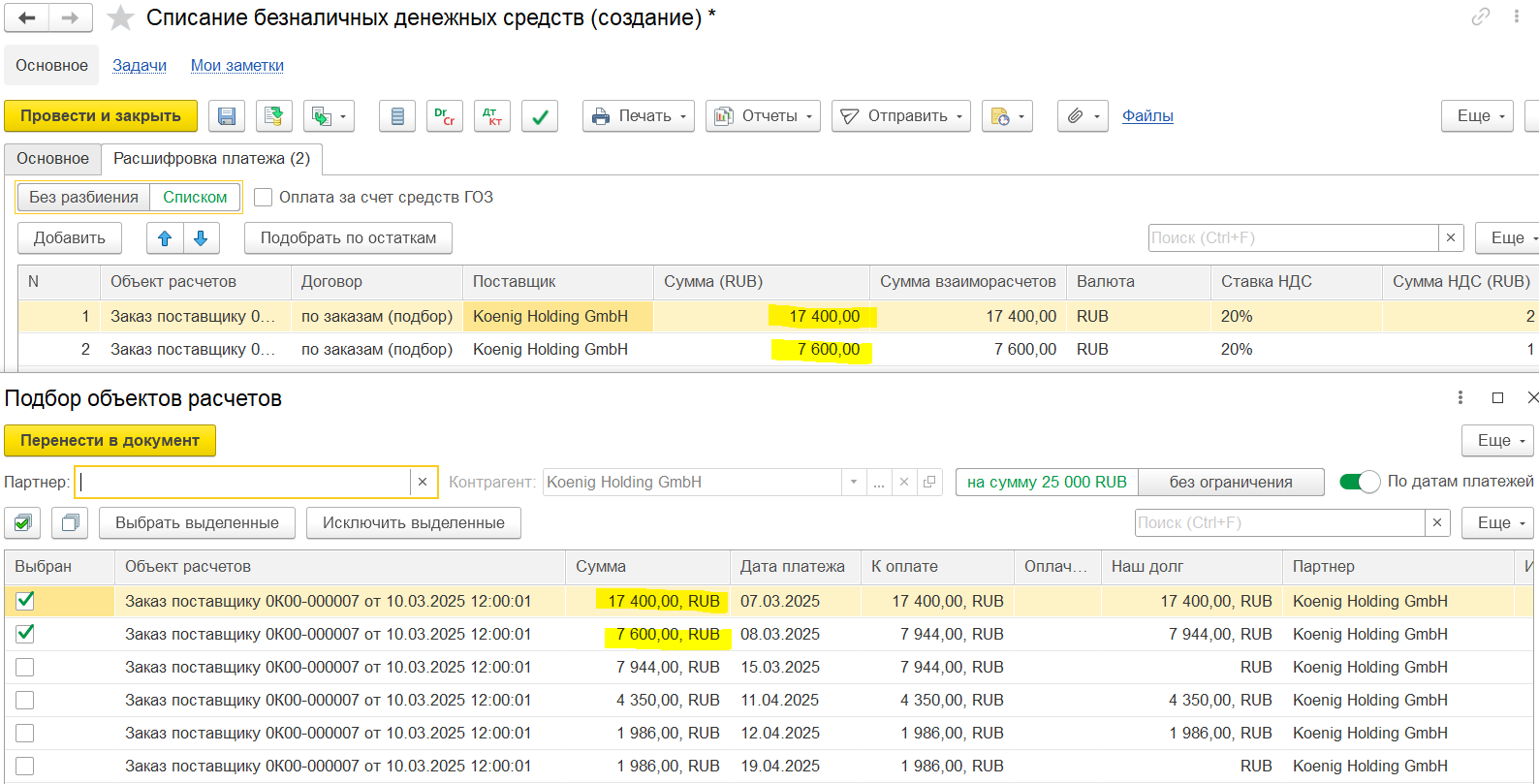
Task: Switch to the Основное document tab
Action: coord(52,159)
